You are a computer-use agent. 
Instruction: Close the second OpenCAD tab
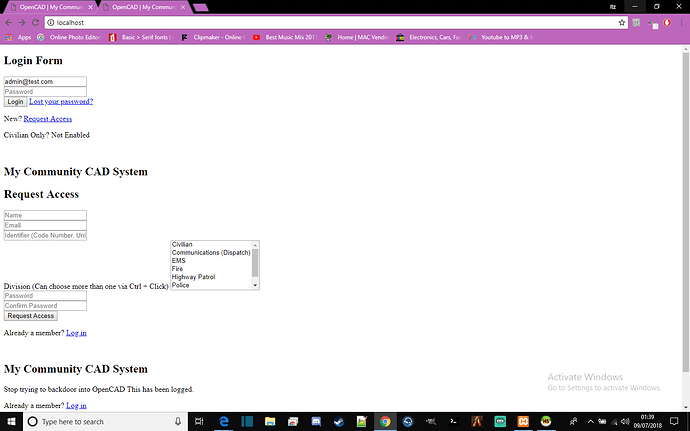183,7
